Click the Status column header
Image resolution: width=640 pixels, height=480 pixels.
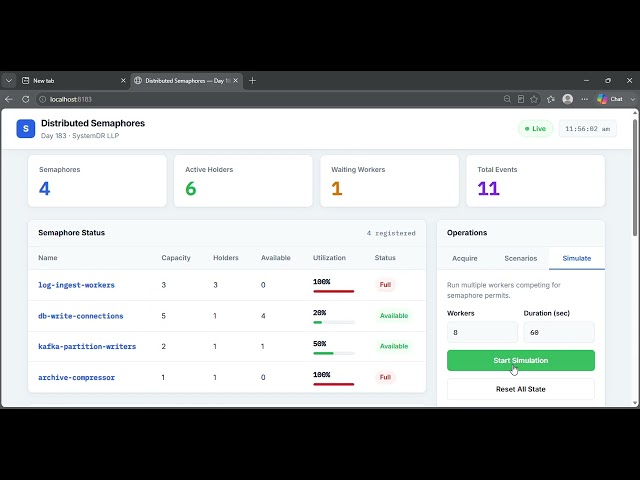click(385, 258)
